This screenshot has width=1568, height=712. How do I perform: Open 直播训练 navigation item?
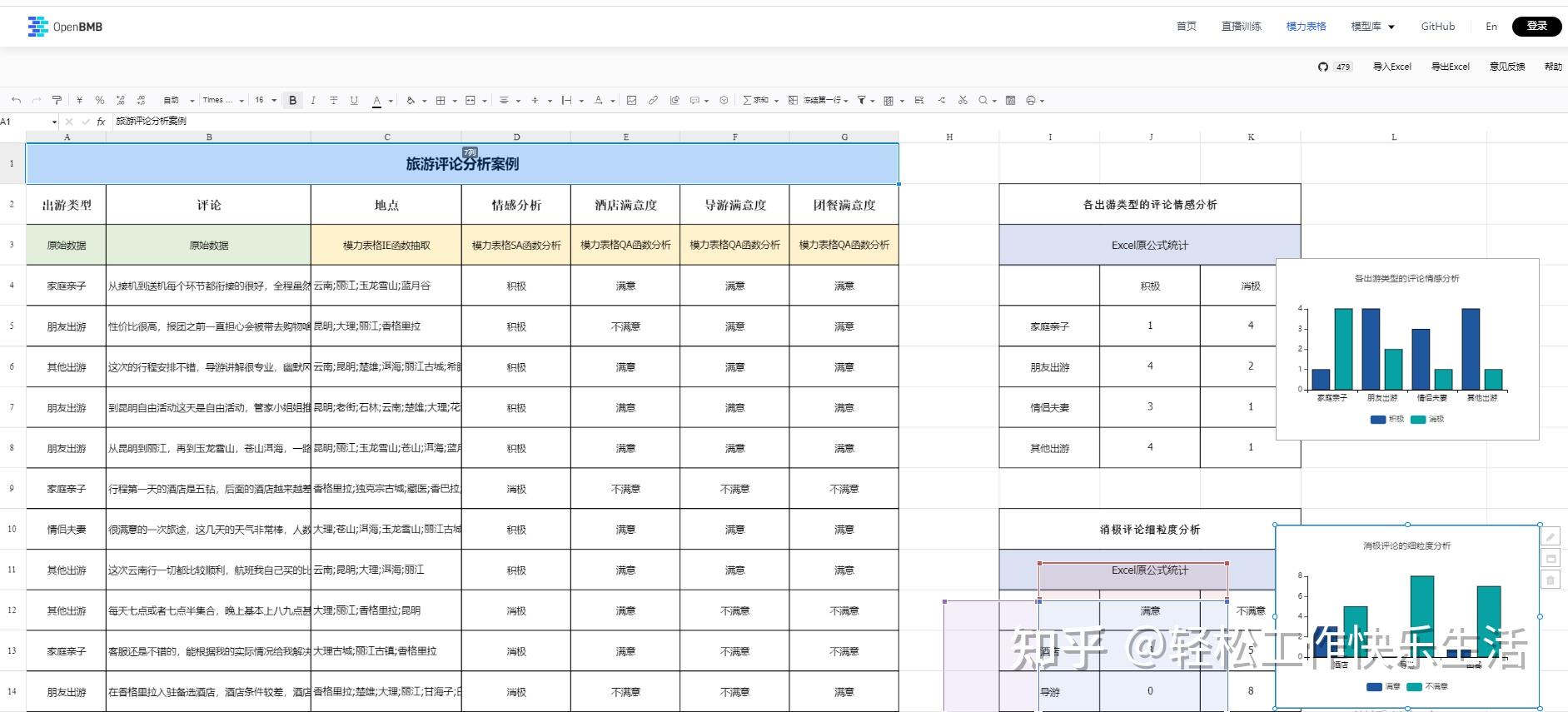[x=1242, y=27]
